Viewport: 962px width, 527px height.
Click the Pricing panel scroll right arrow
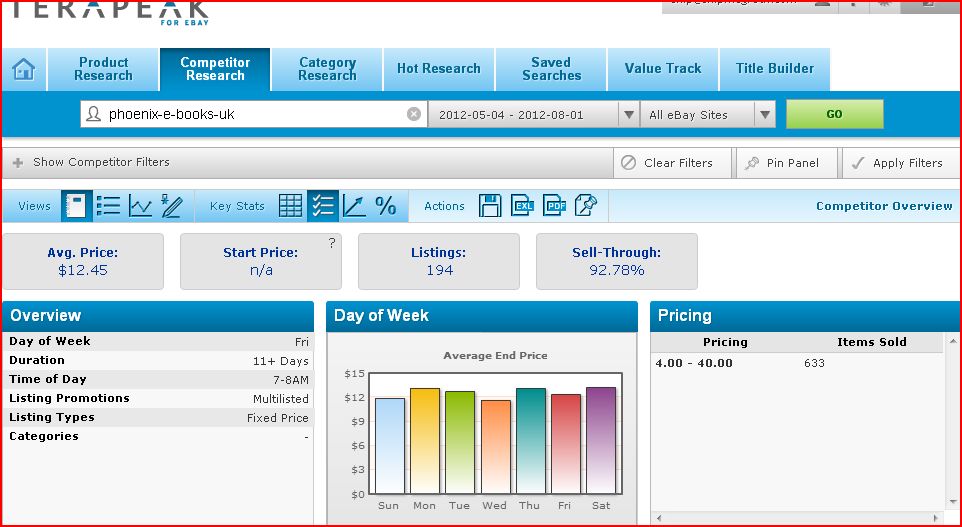click(936, 518)
